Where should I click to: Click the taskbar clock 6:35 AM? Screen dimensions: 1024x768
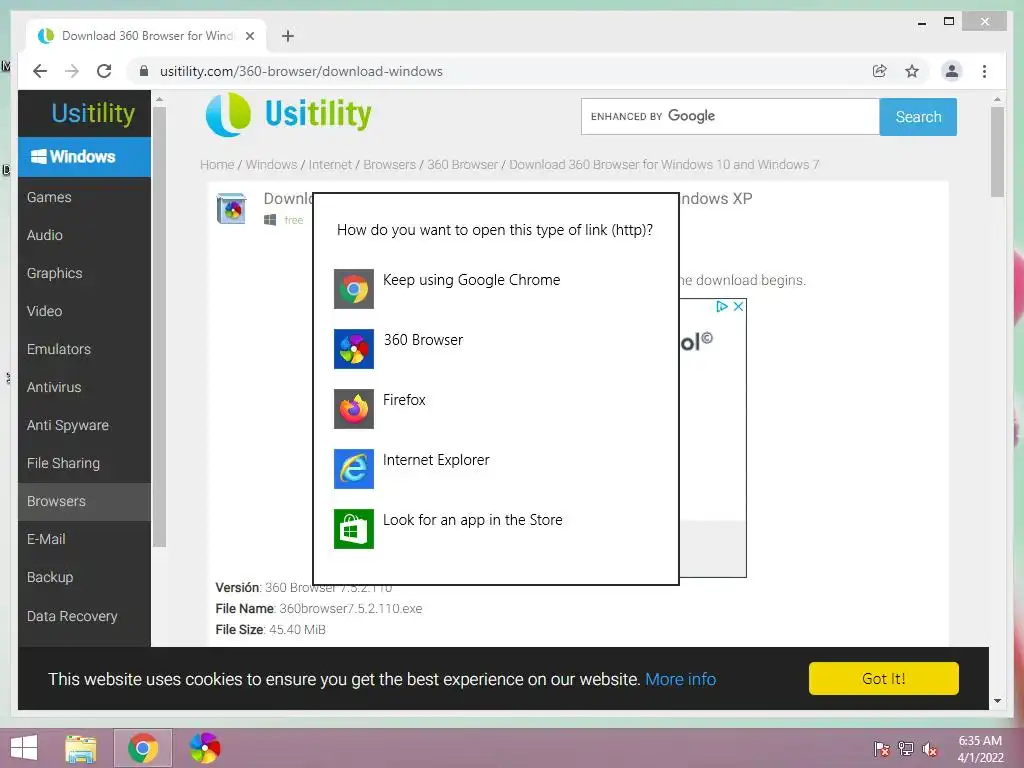click(x=980, y=741)
